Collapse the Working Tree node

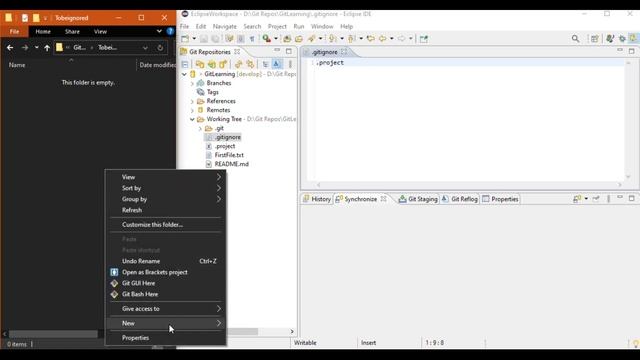pyautogui.click(x=192, y=119)
